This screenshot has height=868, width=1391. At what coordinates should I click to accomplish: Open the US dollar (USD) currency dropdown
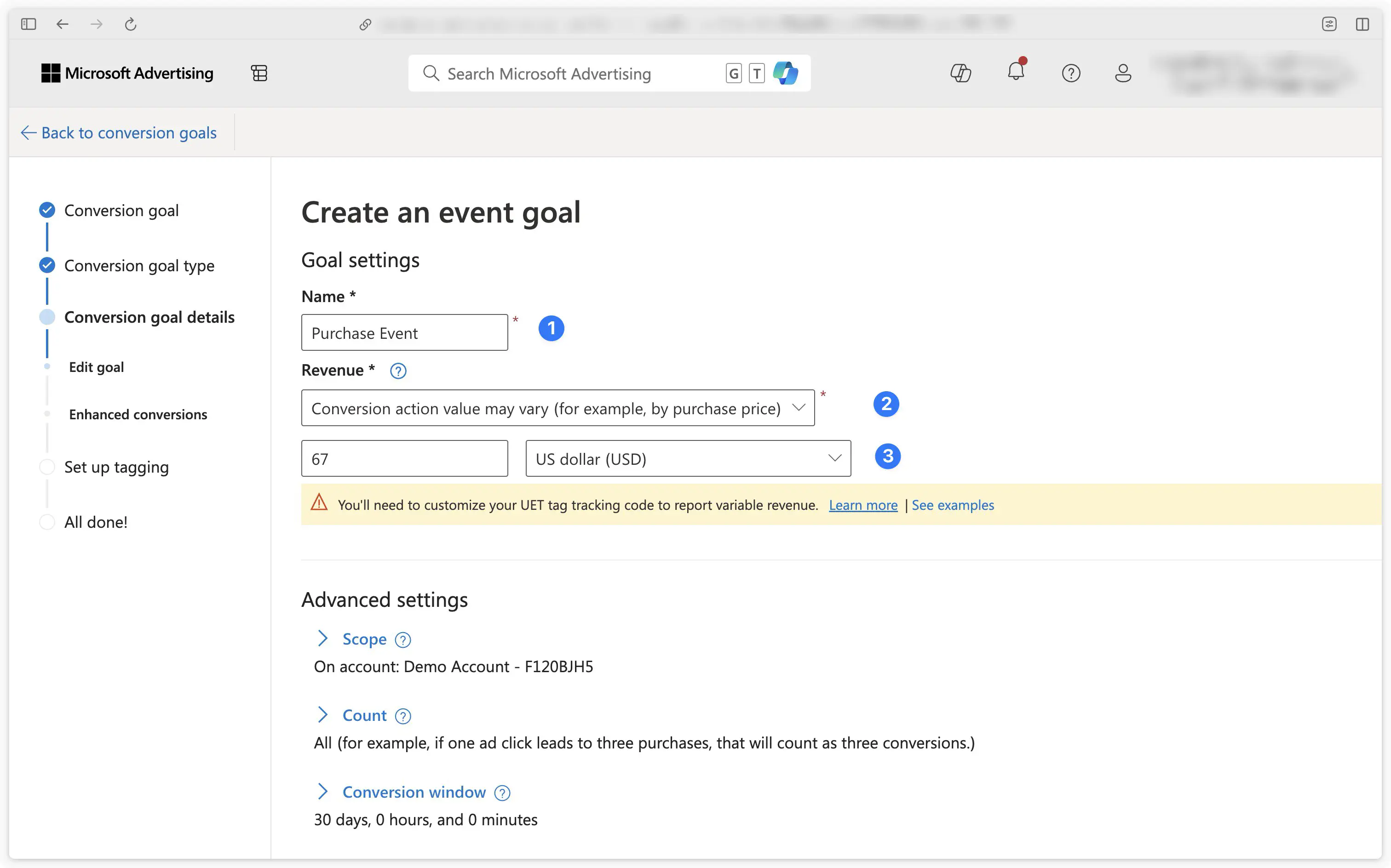click(688, 459)
